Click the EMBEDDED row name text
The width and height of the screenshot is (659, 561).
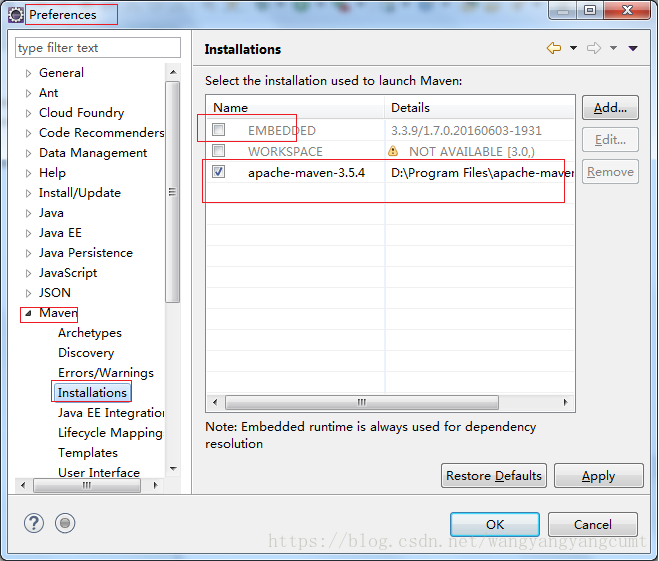tap(282, 131)
